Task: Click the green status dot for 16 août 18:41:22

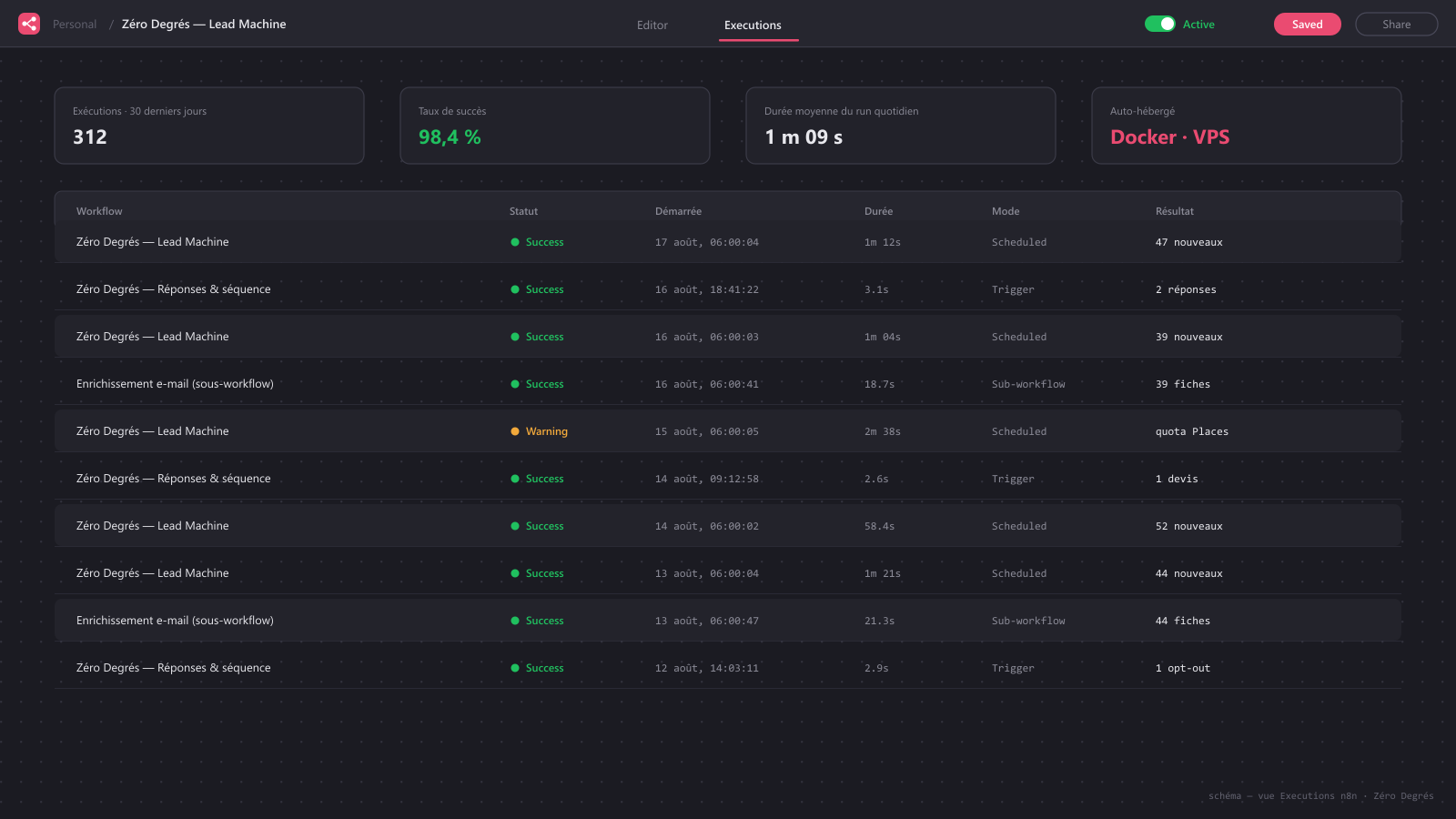Action: 515,289
